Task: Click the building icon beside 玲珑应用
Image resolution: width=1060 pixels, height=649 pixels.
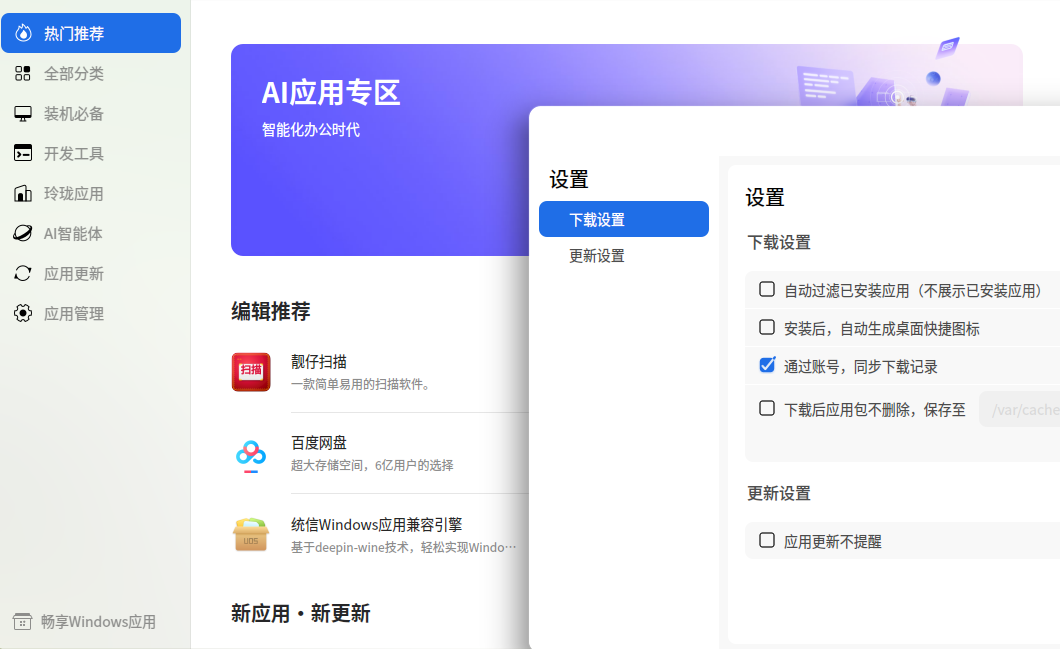Action: tap(23, 193)
